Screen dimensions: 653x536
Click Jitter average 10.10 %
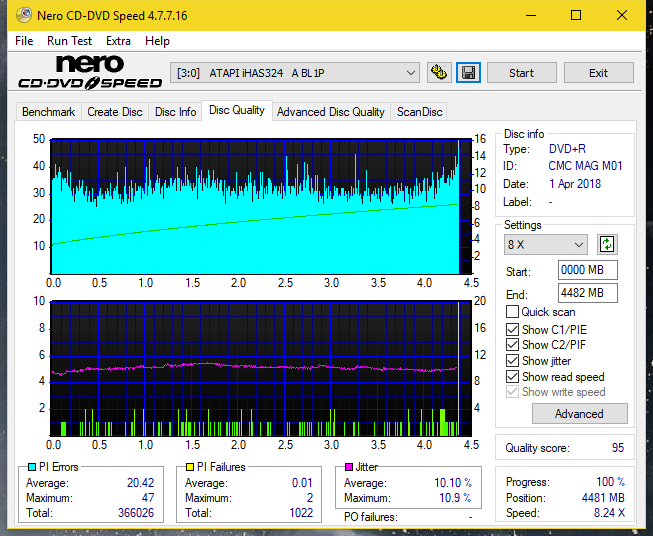pos(453,483)
